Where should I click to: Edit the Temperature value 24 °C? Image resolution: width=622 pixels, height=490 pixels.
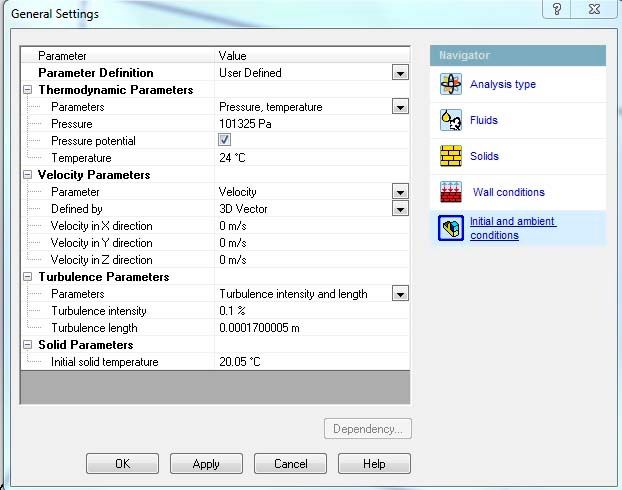tap(312, 158)
